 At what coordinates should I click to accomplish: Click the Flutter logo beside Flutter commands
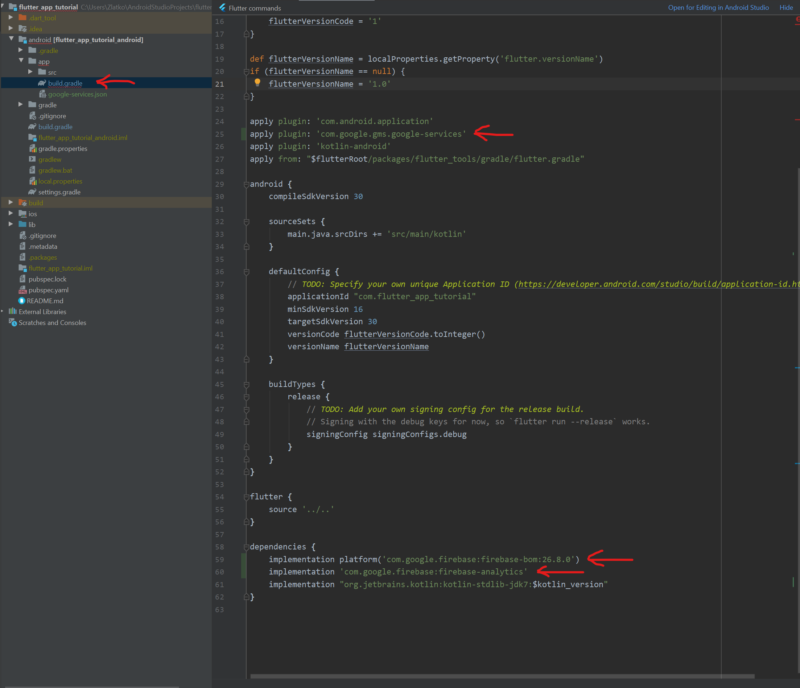tap(222, 7)
